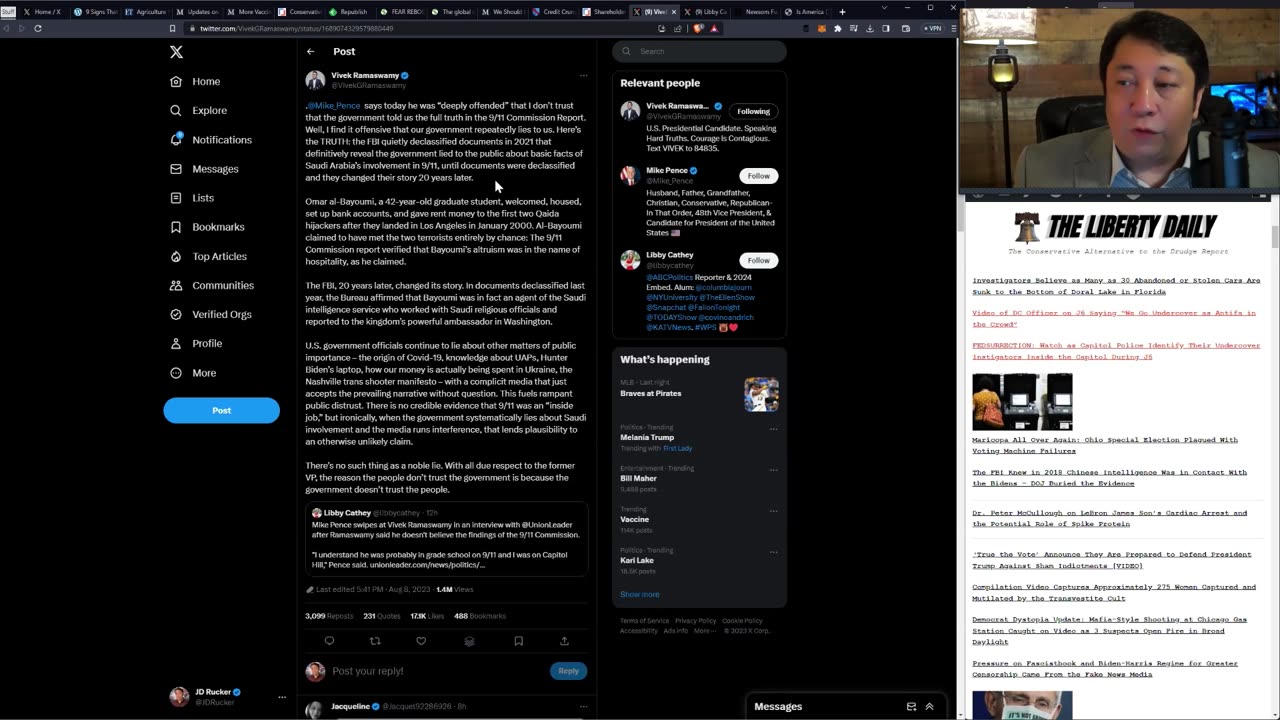Viewport: 1280px width, 720px height.
Task: Reload the page with the browser refresh icon
Action: 37,28
